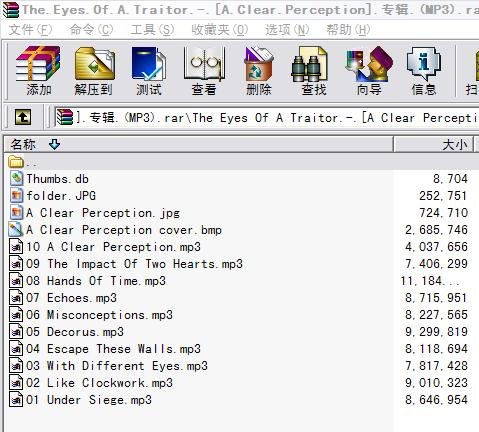The image size is (479, 432).
Task: Open the Find (查找) binoculars tool
Action: (x=309, y=64)
